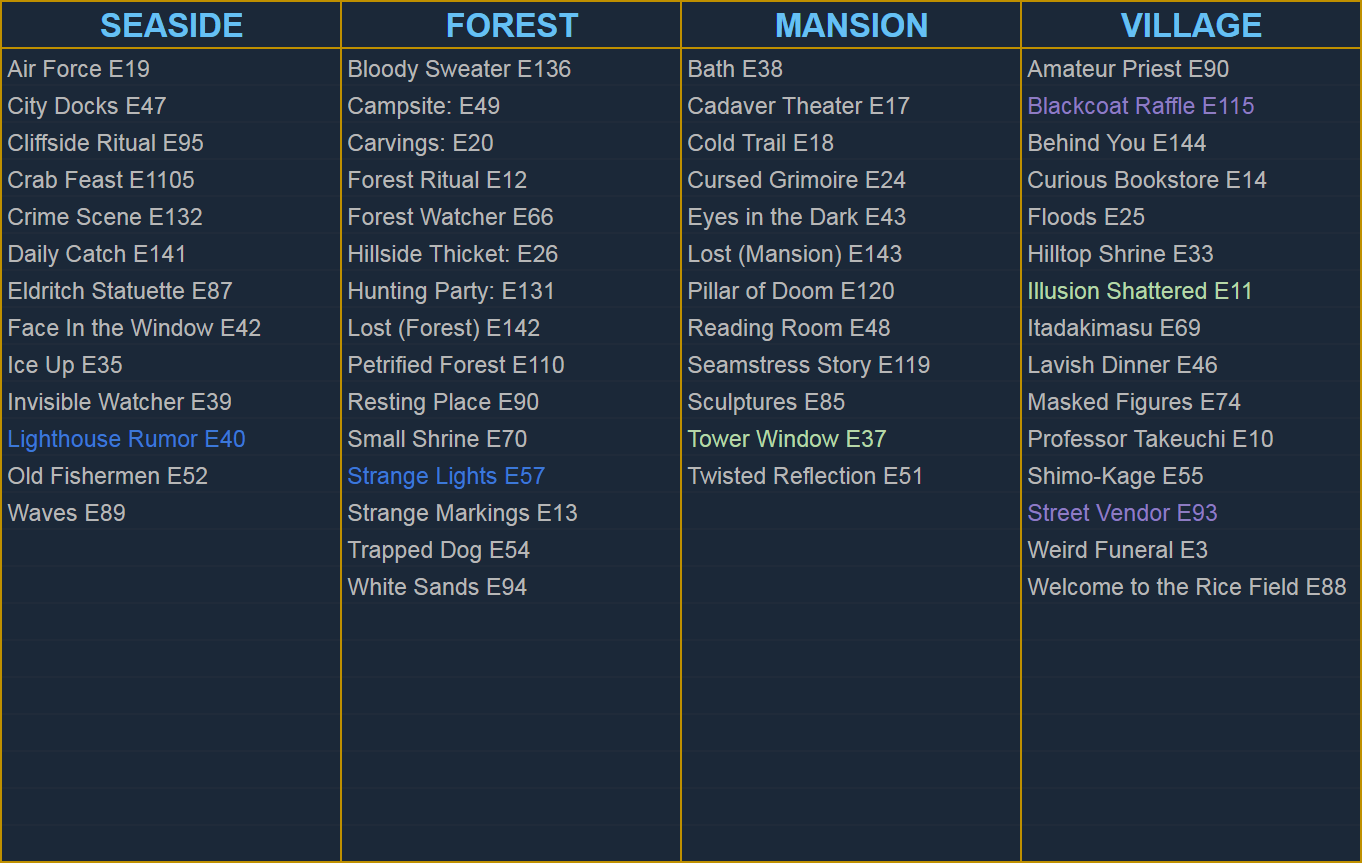Viewport: 1362px width, 863px height.
Task: Click the Petrified Forest E110 entry
Action: (456, 365)
